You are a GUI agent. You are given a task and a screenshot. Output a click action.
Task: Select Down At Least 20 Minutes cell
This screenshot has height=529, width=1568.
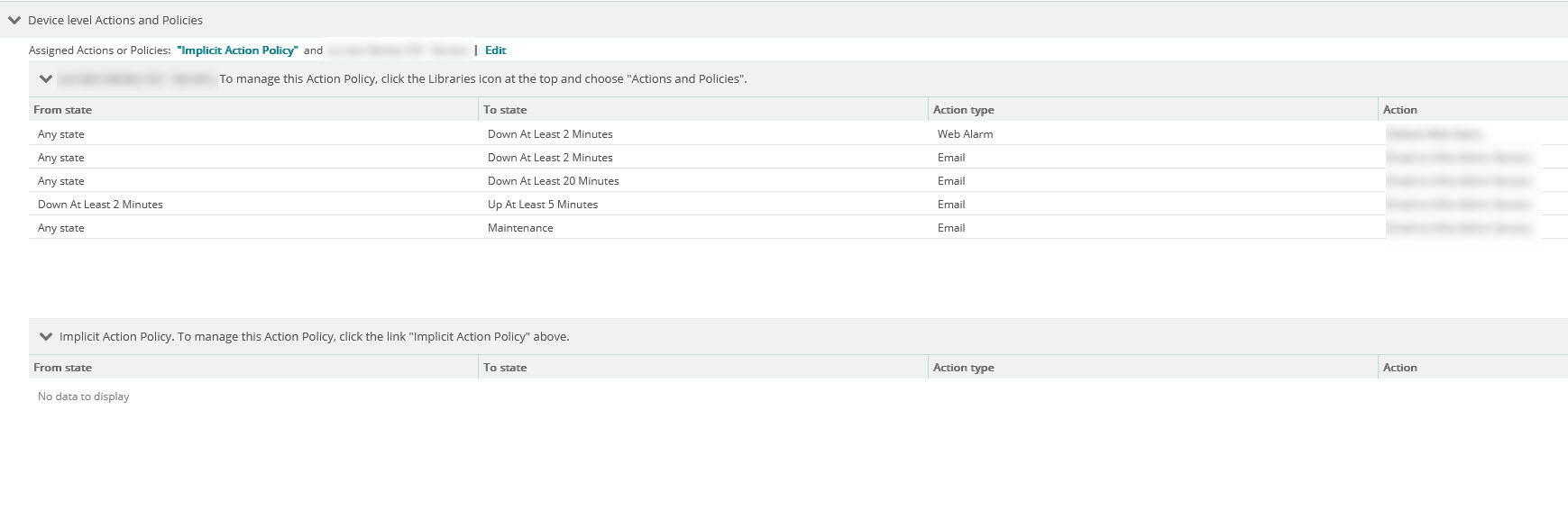coord(554,181)
